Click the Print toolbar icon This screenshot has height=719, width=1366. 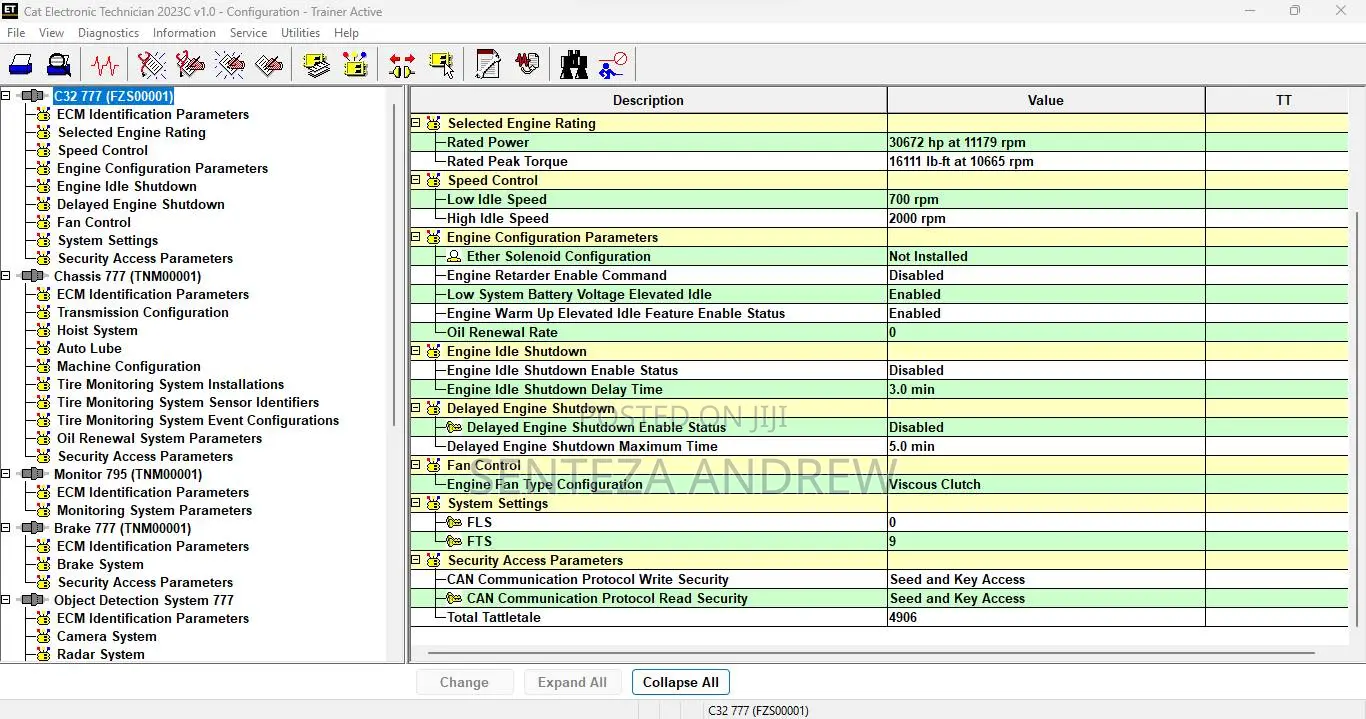tap(21, 65)
